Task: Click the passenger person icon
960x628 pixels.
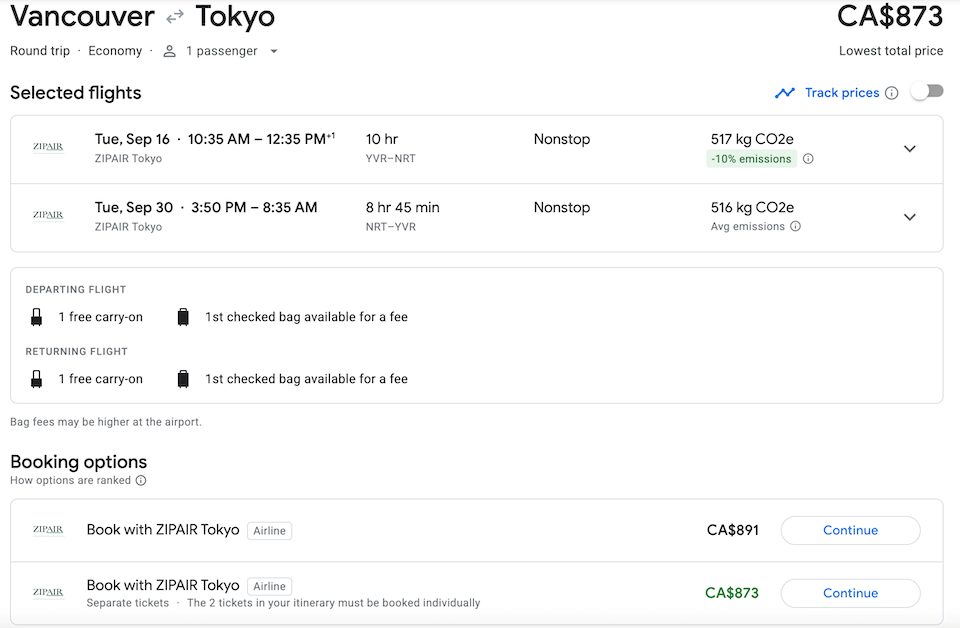Action: click(x=170, y=51)
